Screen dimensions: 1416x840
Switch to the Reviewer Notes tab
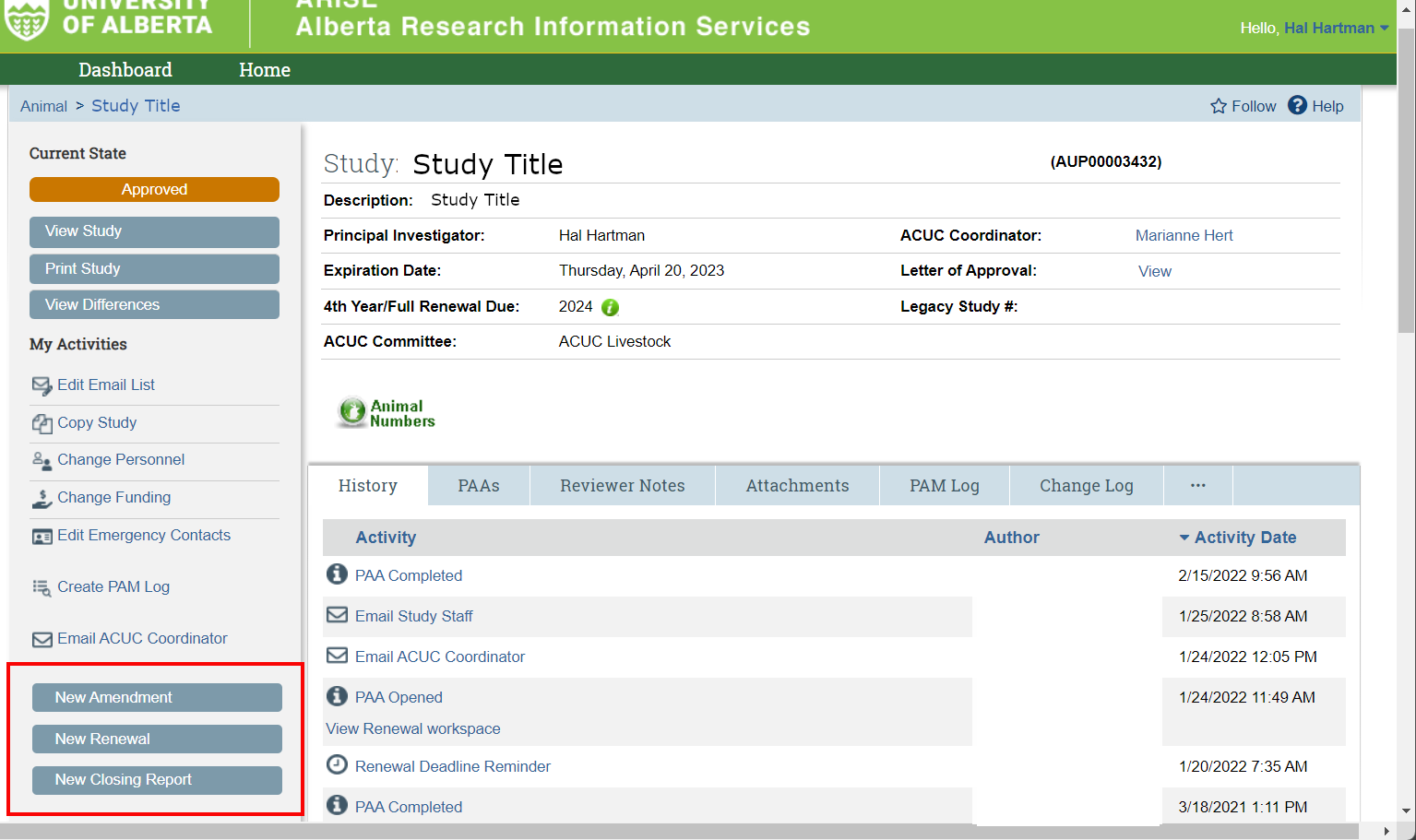pyautogui.click(x=622, y=484)
